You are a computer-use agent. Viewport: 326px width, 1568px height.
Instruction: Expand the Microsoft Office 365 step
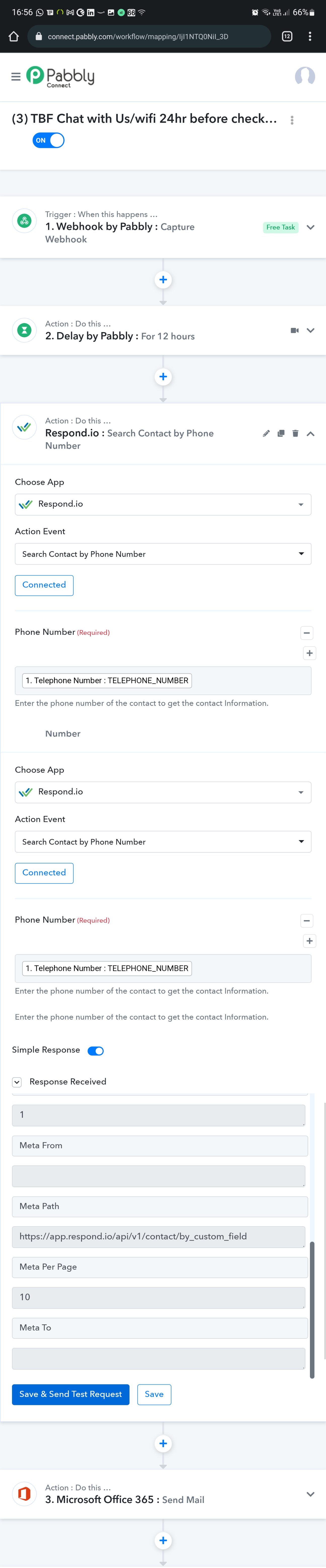click(x=311, y=1494)
